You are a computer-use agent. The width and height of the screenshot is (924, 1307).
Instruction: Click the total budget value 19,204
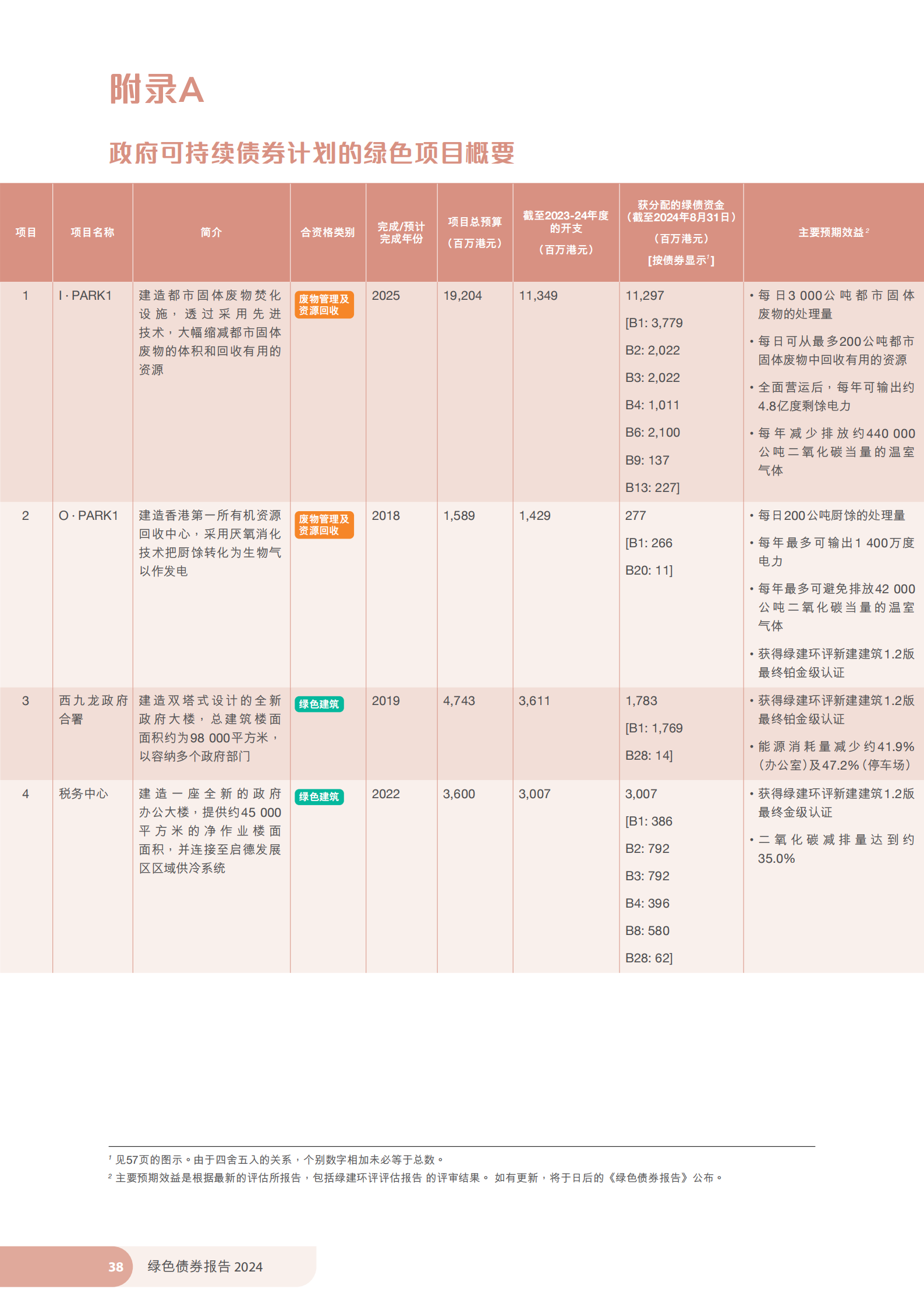[463, 295]
